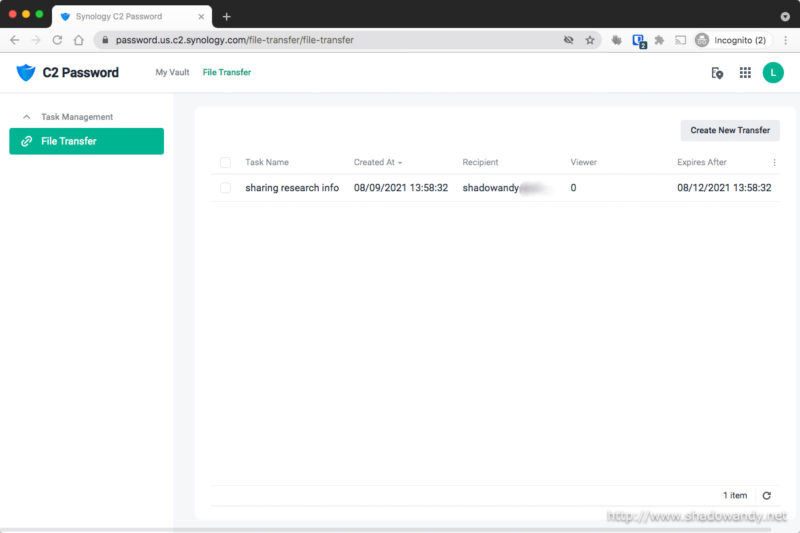The width and height of the screenshot is (800, 533).
Task: Sort by Created At column arrow
Action: pyautogui.click(x=400, y=163)
